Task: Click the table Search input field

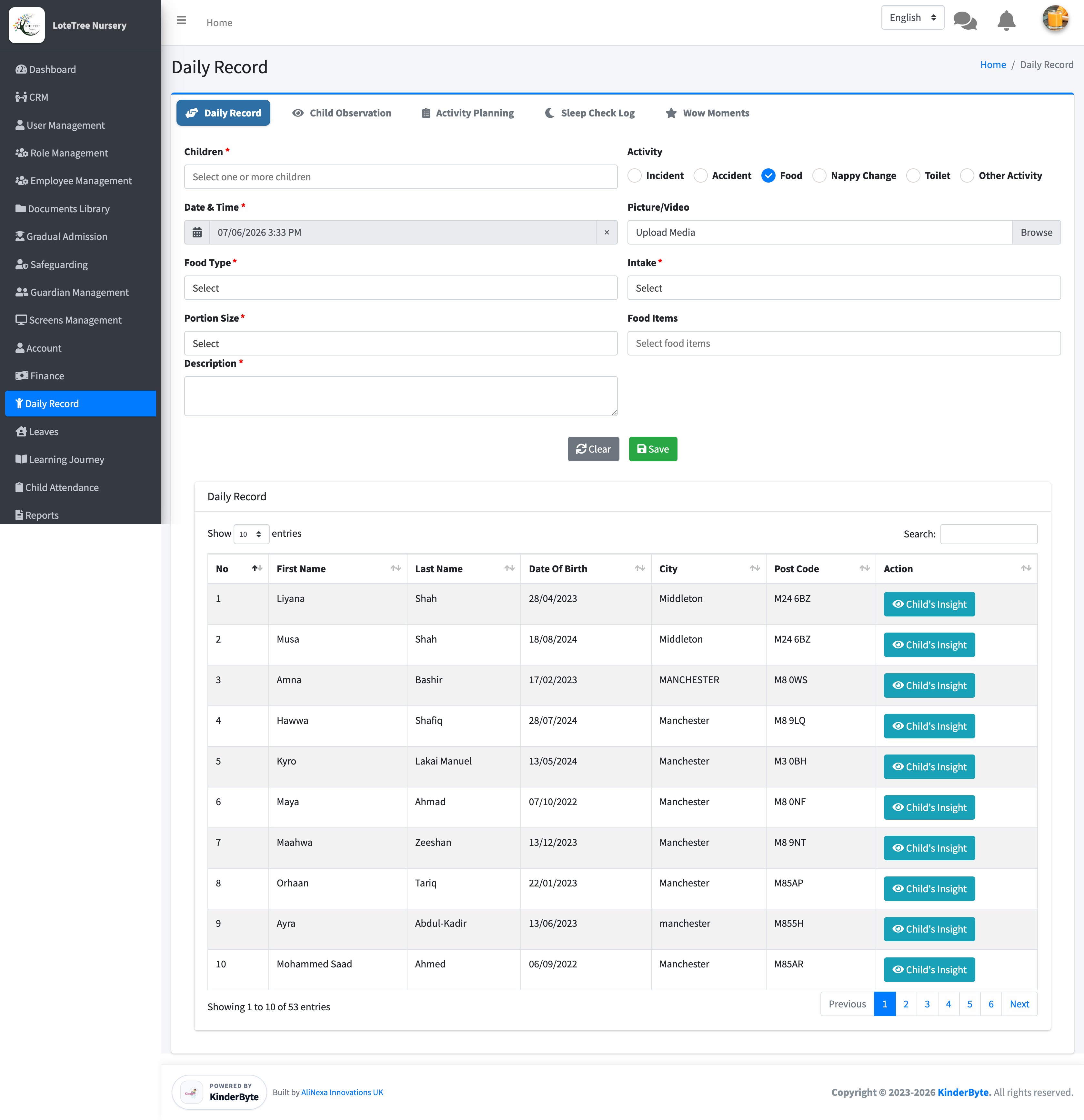Action: [x=989, y=534]
